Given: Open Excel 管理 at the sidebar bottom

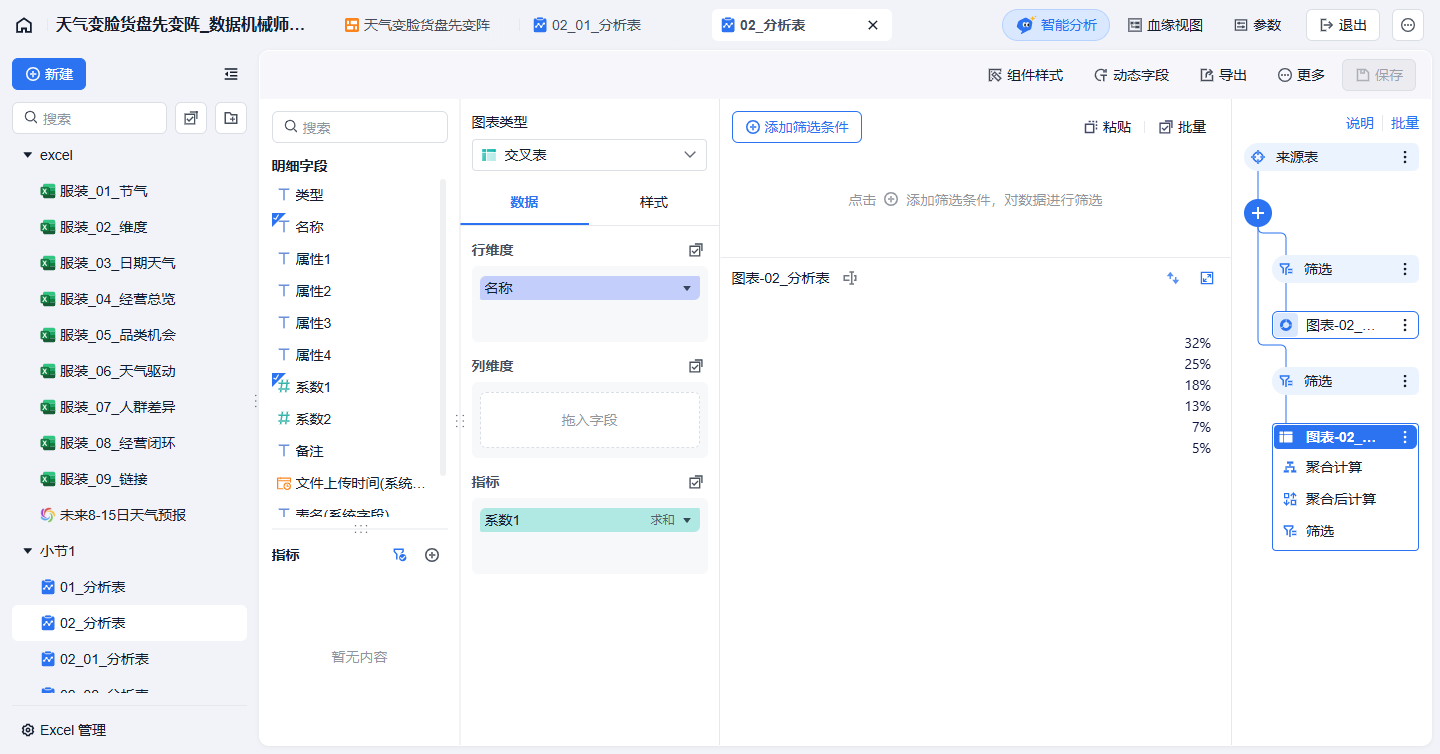Looking at the screenshot, I should [64, 730].
